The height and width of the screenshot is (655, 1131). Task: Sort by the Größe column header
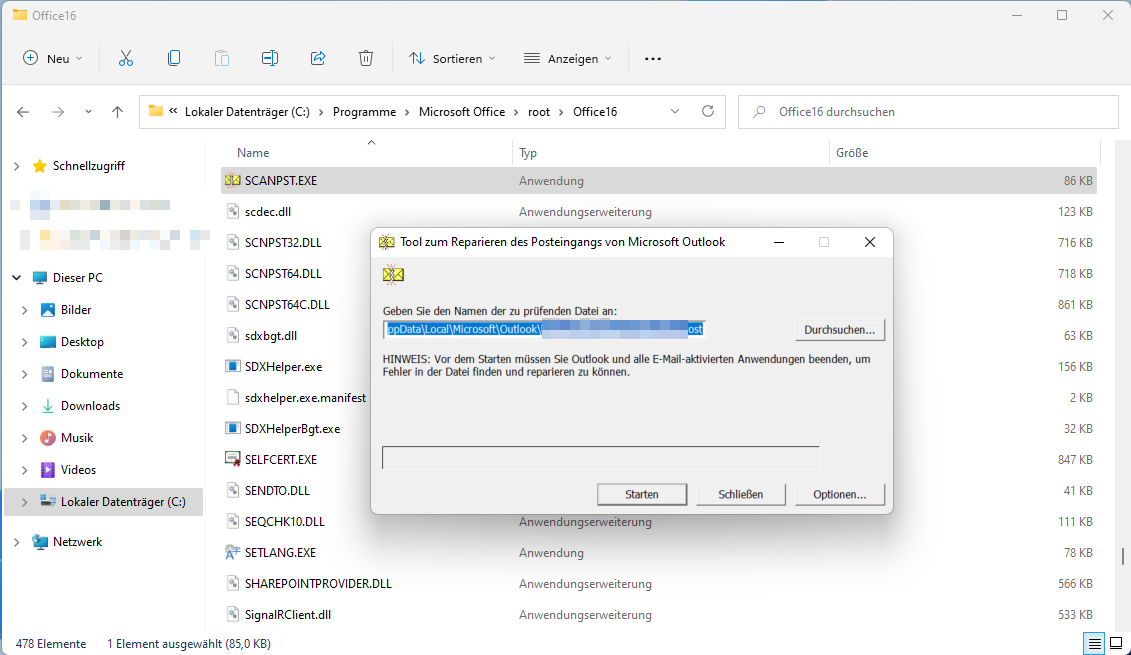pos(852,153)
